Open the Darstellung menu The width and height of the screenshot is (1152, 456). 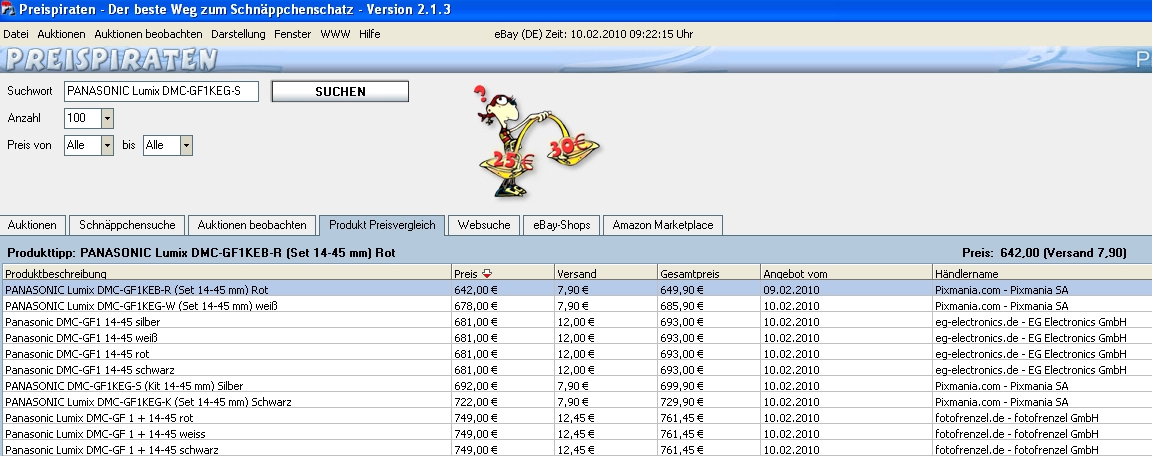(238, 34)
